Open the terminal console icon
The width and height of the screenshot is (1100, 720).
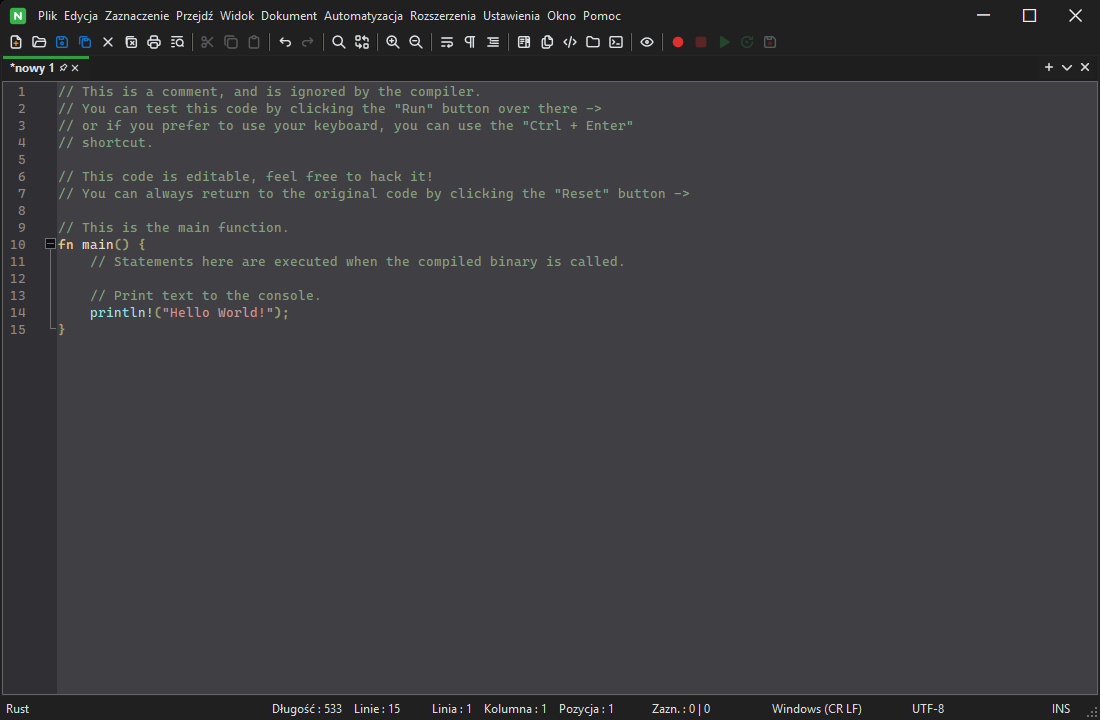pos(616,42)
